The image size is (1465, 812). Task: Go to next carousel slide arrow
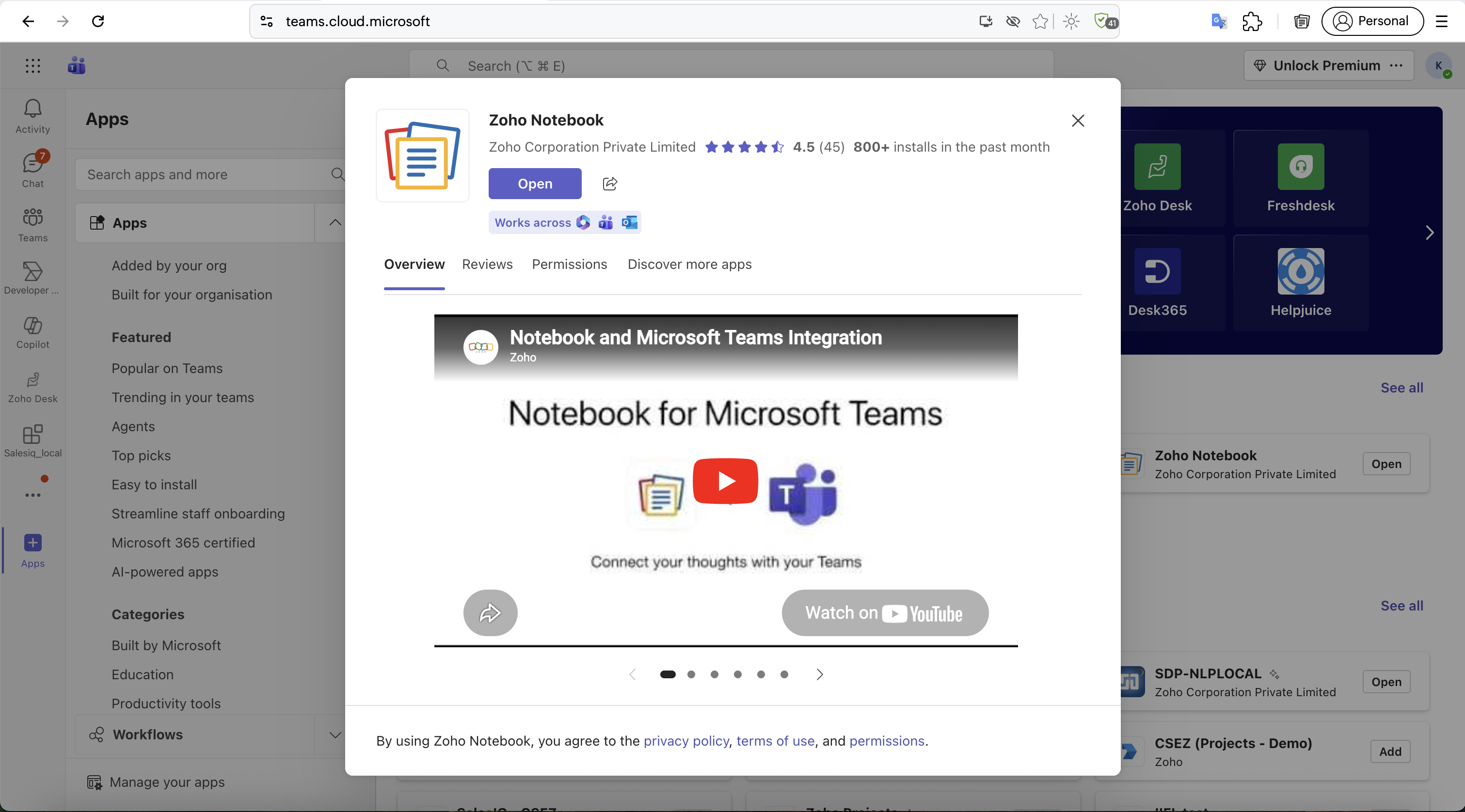coord(819,674)
